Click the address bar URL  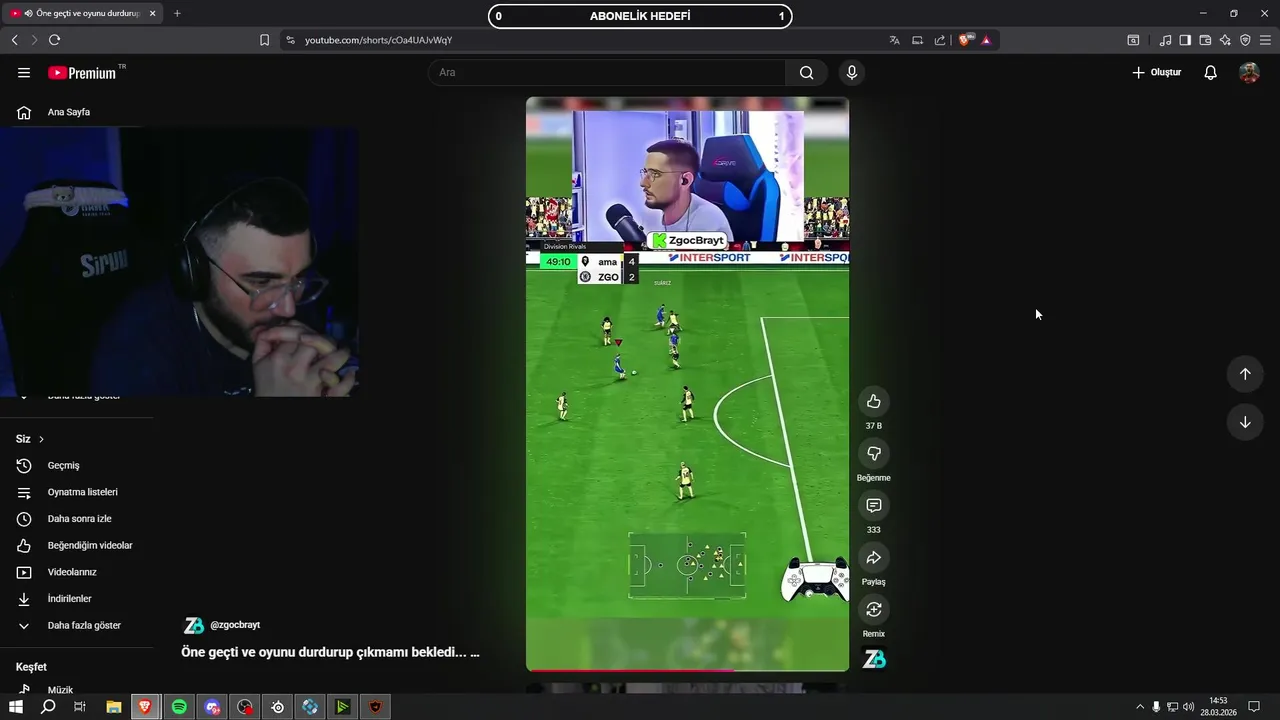point(378,40)
